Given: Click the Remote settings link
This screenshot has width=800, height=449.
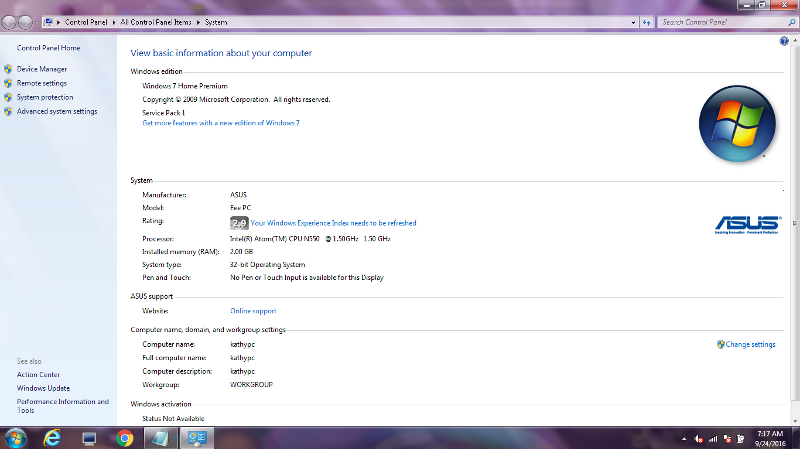Looking at the screenshot, I should (x=41, y=83).
